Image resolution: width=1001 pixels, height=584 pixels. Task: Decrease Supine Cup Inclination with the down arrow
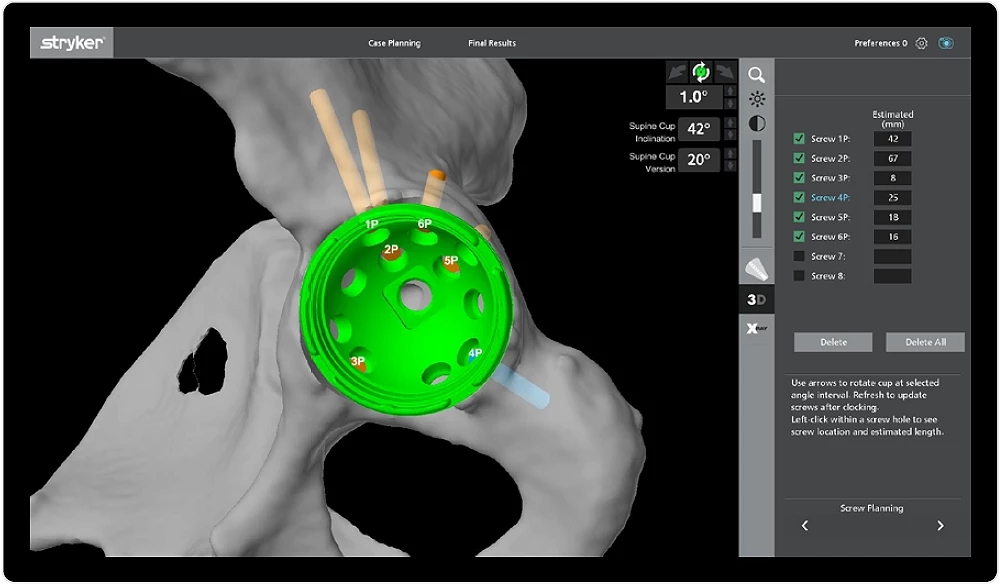pos(730,135)
